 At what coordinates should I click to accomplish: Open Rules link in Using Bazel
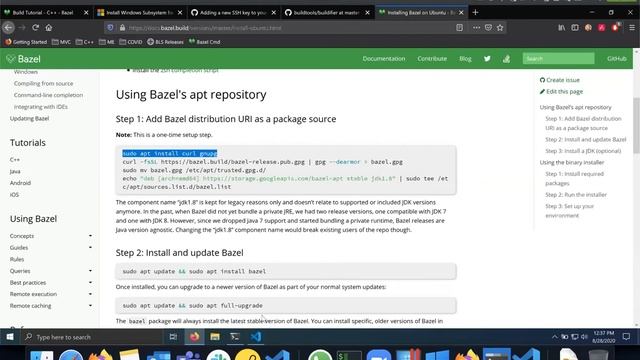tap(17, 259)
